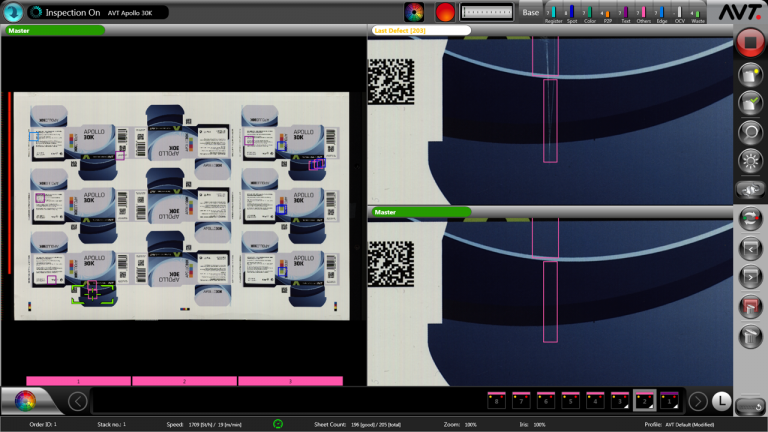The image size is (768, 432).
Task: Click the green bracketed defect marker on master sheet
Action: coord(93,294)
